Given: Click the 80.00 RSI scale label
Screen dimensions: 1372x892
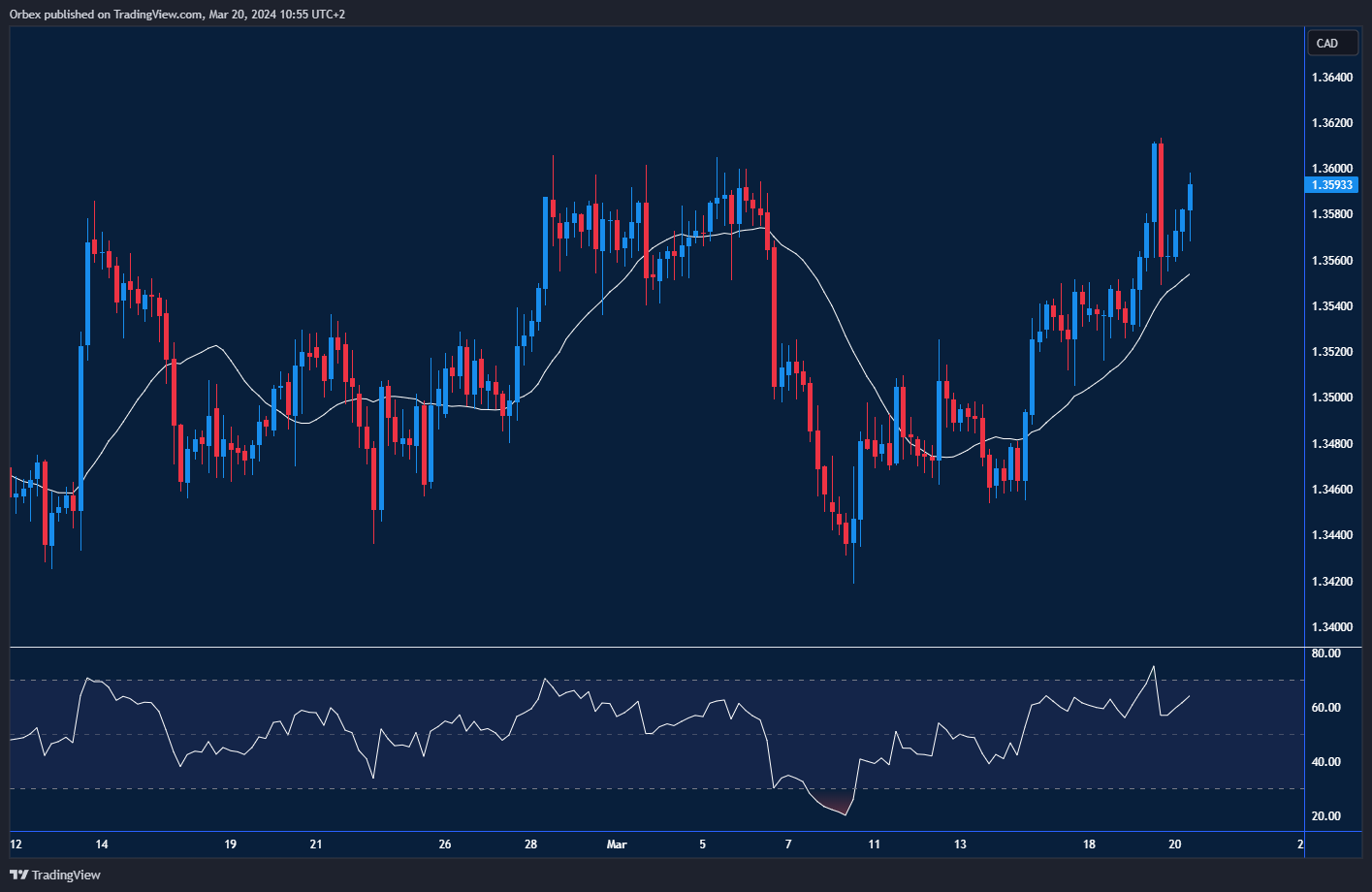Looking at the screenshot, I should pos(1325,653).
